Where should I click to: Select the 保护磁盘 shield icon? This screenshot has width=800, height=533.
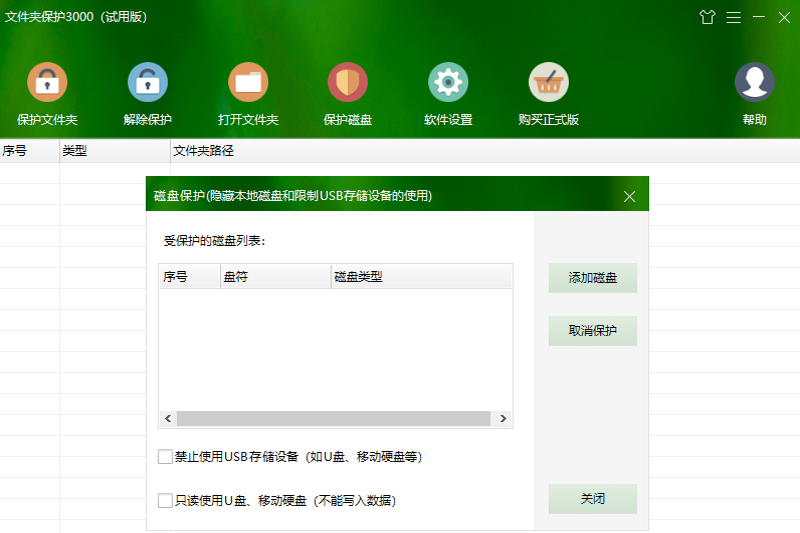348,82
